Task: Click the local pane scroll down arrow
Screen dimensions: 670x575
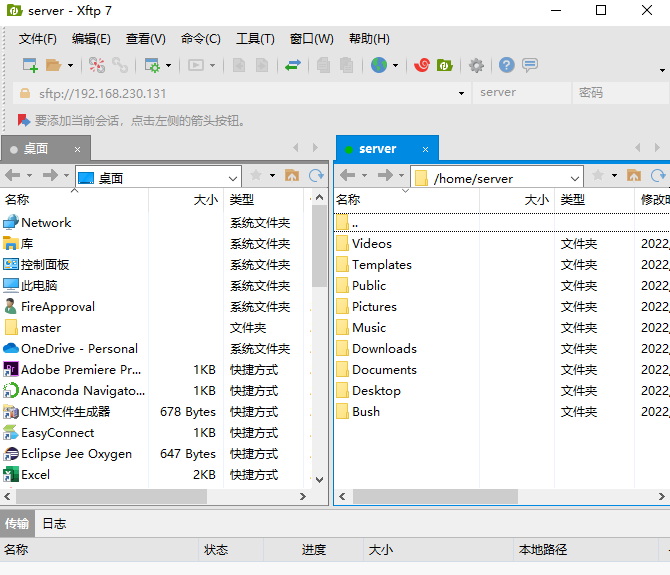Action: 319,480
